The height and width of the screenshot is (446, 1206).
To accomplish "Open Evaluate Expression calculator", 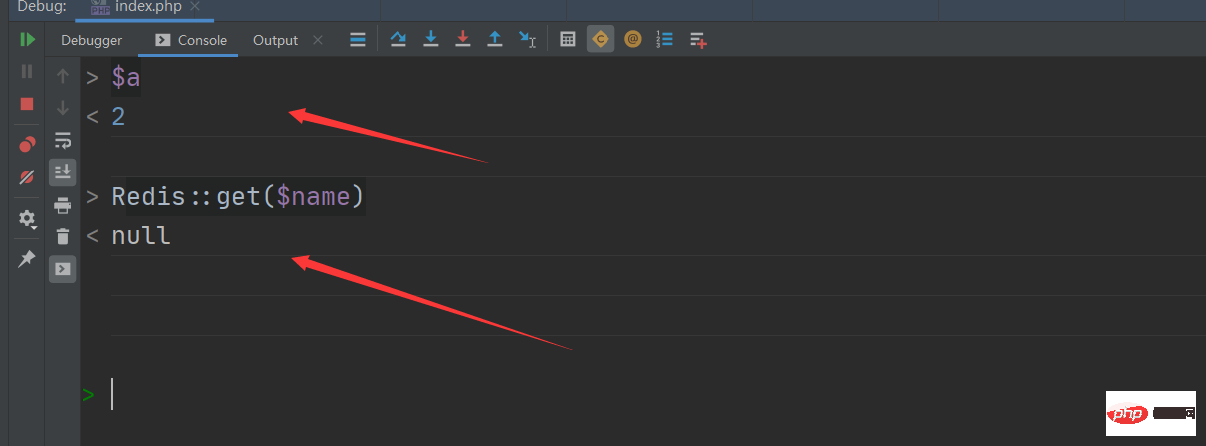I will click(568, 40).
